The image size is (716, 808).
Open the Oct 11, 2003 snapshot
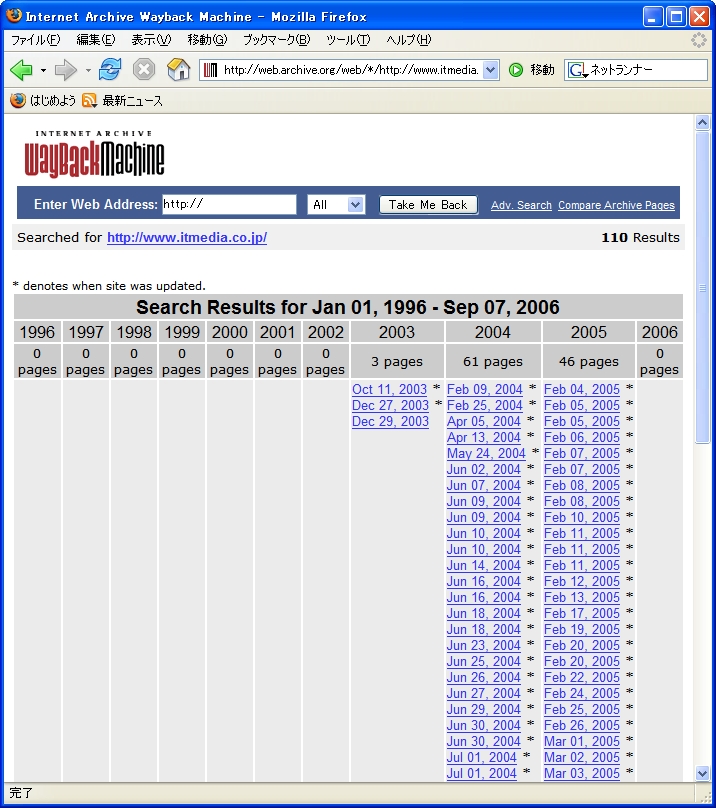tap(389, 390)
